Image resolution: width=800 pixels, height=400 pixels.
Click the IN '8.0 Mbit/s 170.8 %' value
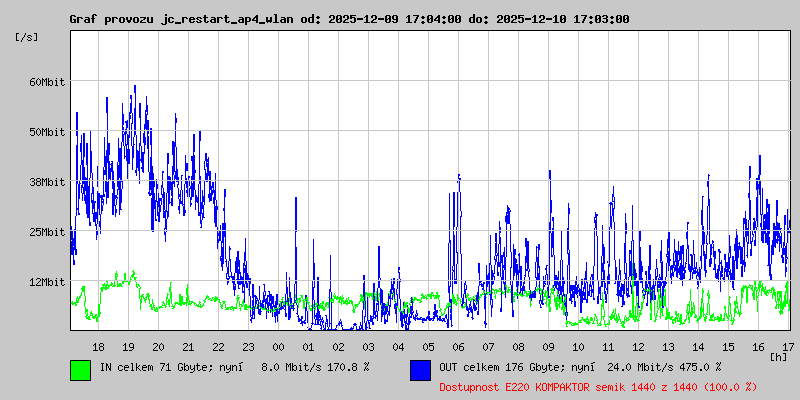point(315,367)
